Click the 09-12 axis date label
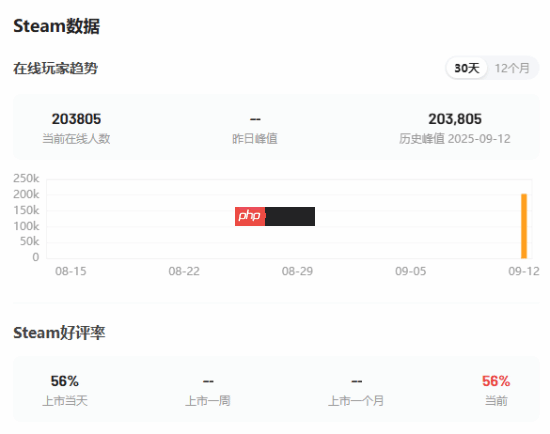 pos(524,271)
